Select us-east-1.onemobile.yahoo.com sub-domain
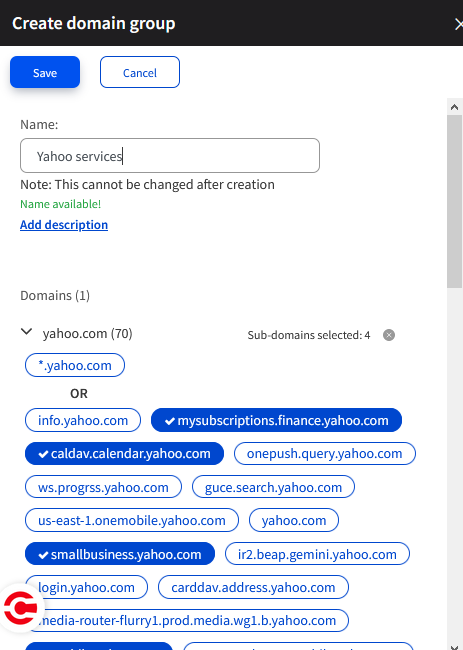 click(x=132, y=520)
